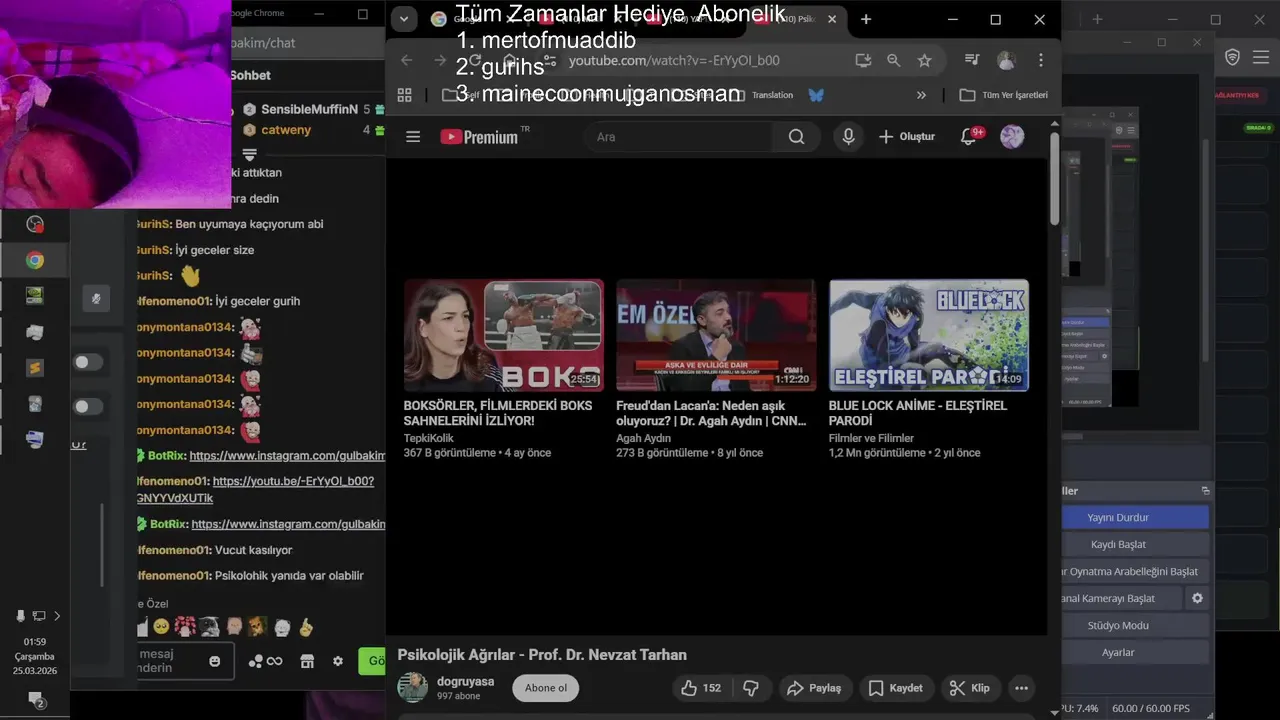Click the YouTube page vertical scrollbar
1280x720 pixels.
[x=1054, y=178]
